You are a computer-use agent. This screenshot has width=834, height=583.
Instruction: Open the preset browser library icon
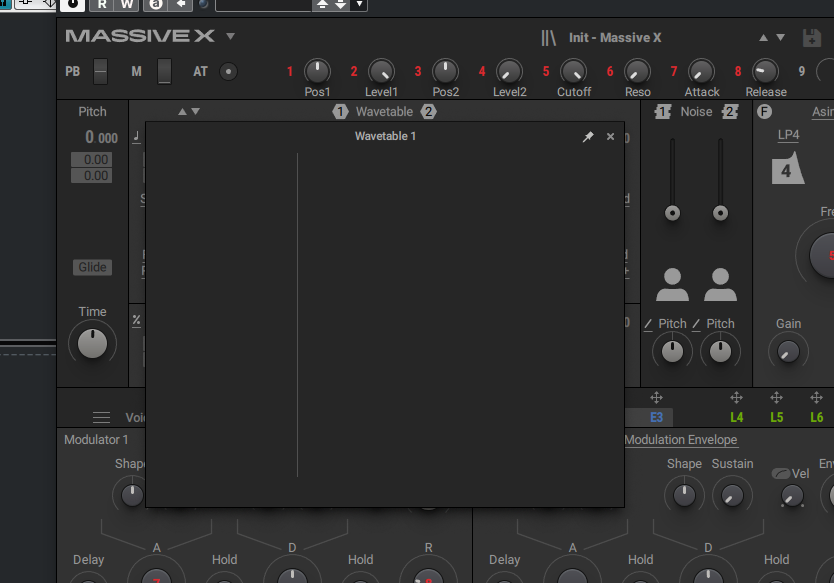548,38
